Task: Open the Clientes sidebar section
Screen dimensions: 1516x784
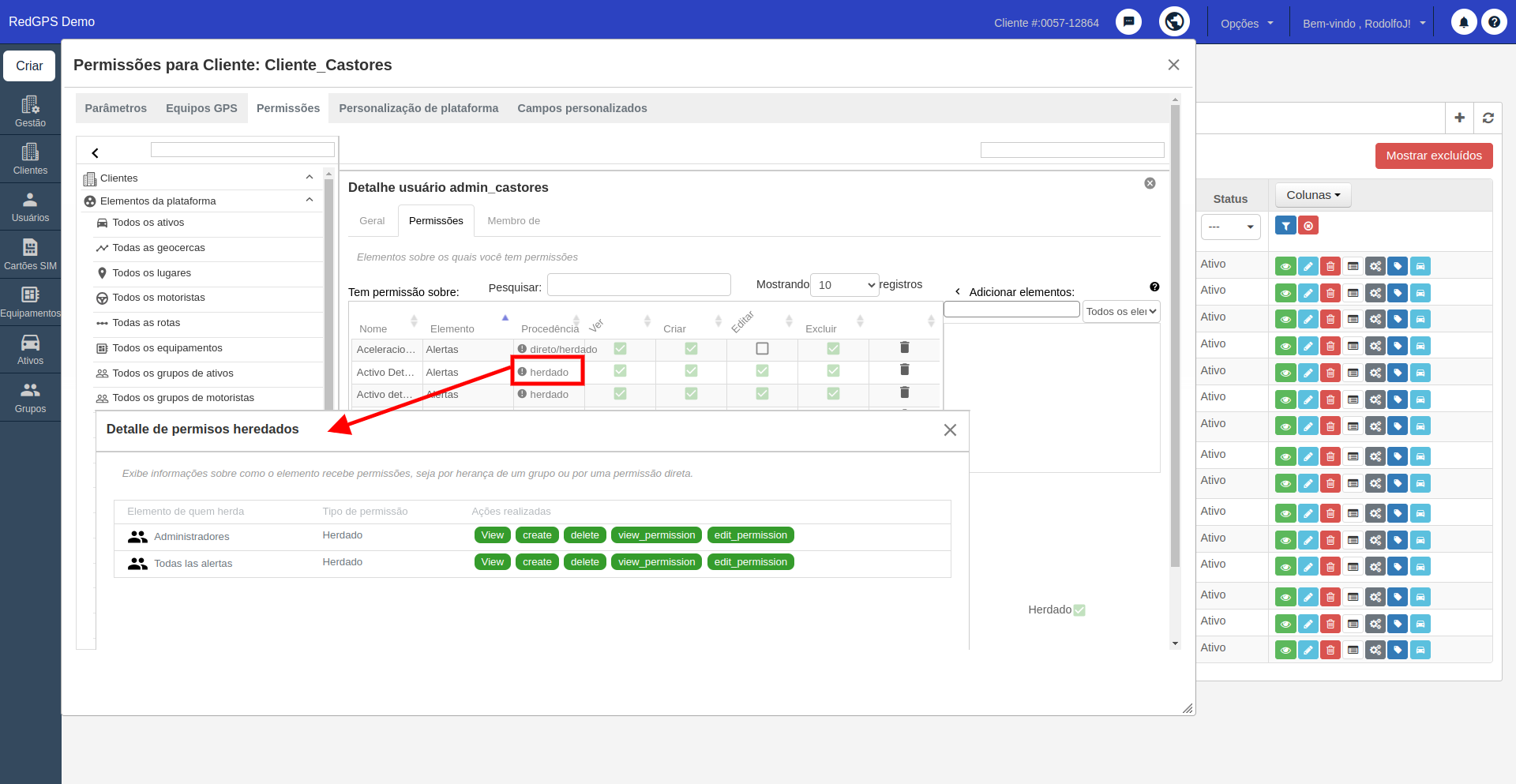Action: [30, 159]
